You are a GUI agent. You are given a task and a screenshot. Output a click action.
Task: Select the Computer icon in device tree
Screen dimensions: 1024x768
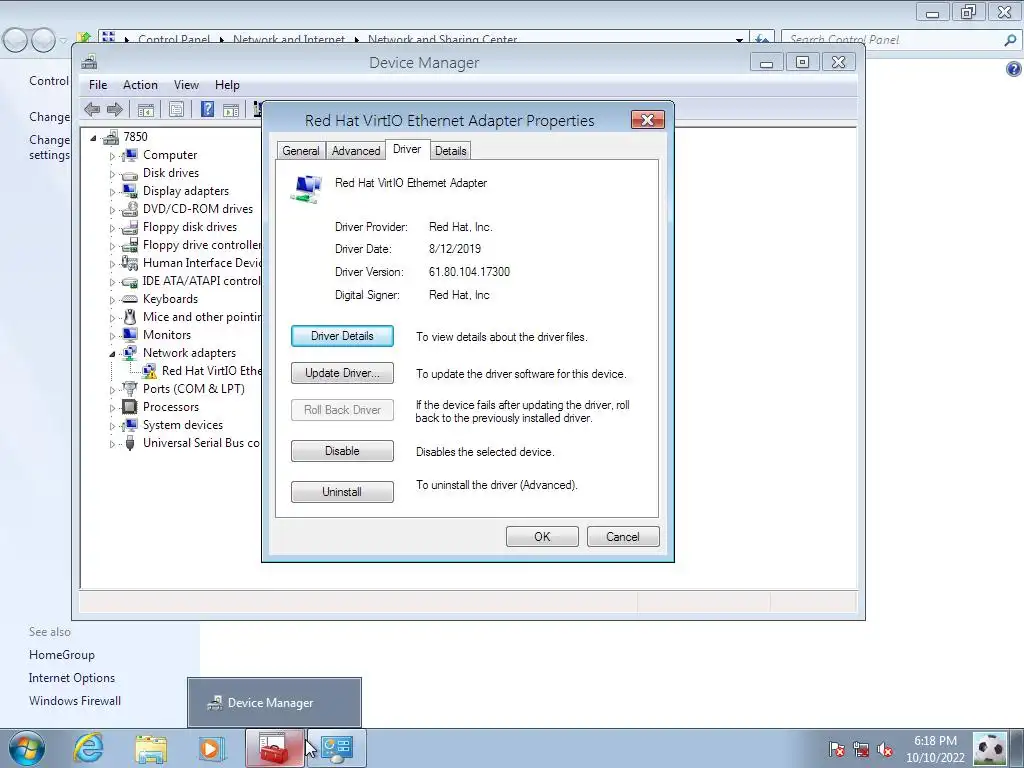pyautogui.click(x=130, y=155)
